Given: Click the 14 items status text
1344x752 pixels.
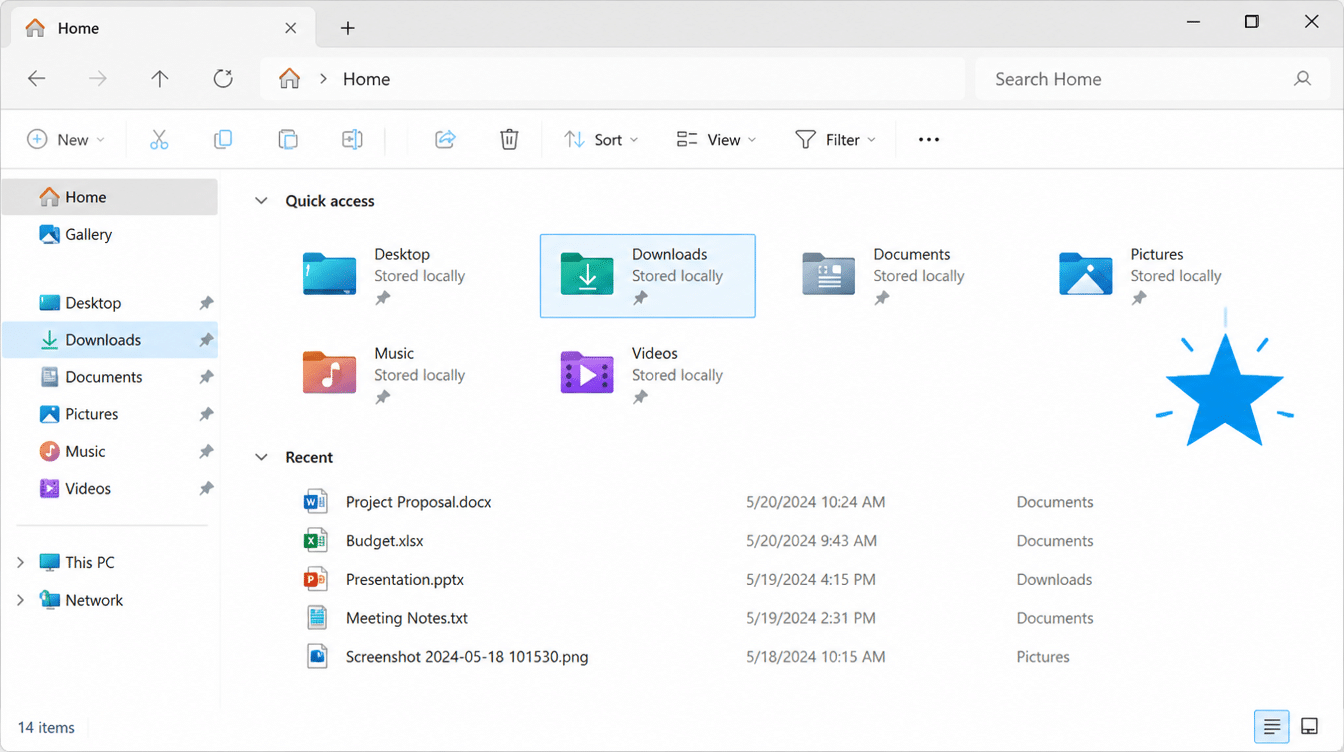Looking at the screenshot, I should [x=46, y=727].
